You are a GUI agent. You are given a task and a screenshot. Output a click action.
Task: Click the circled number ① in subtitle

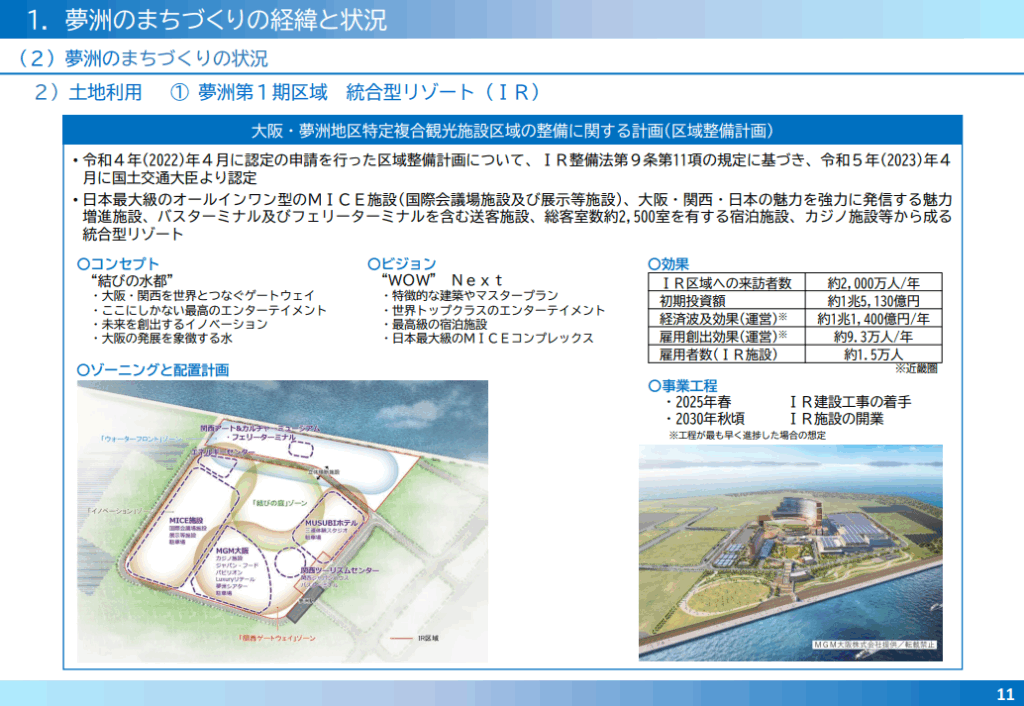point(179,93)
